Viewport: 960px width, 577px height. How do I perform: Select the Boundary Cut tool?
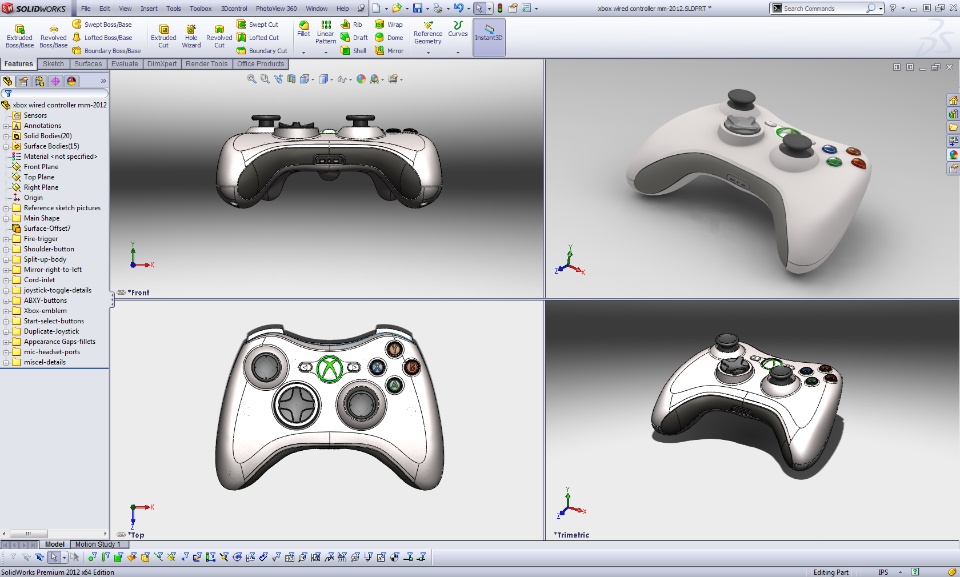pyautogui.click(x=262, y=50)
